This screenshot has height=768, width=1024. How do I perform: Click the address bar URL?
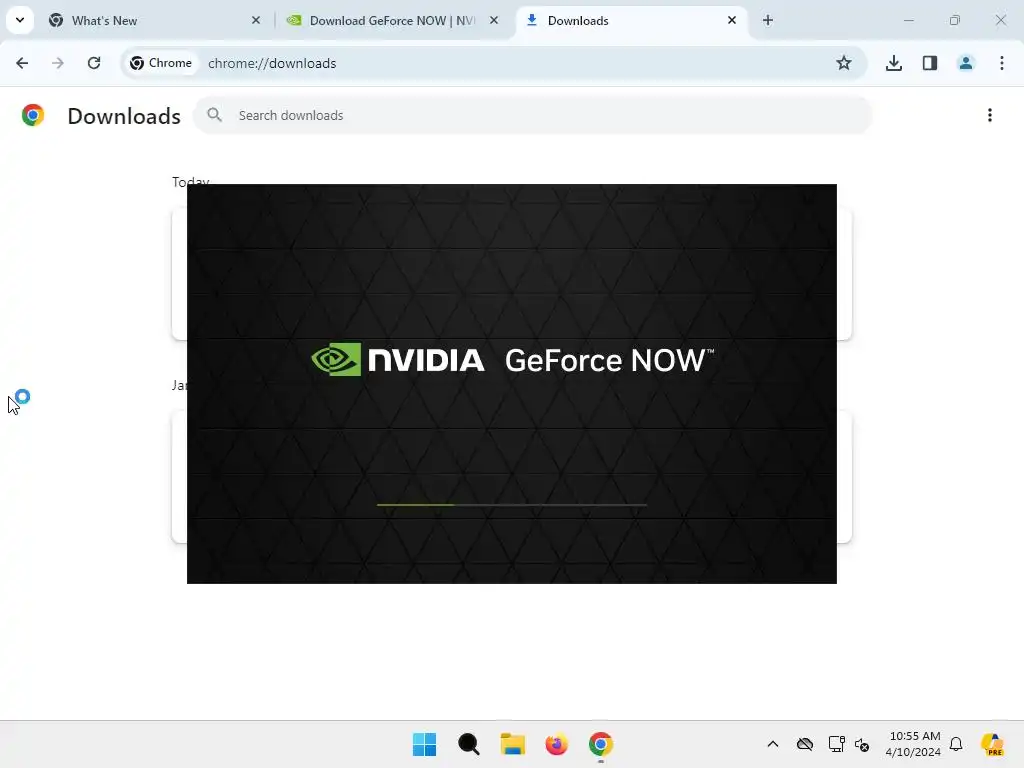(272, 63)
